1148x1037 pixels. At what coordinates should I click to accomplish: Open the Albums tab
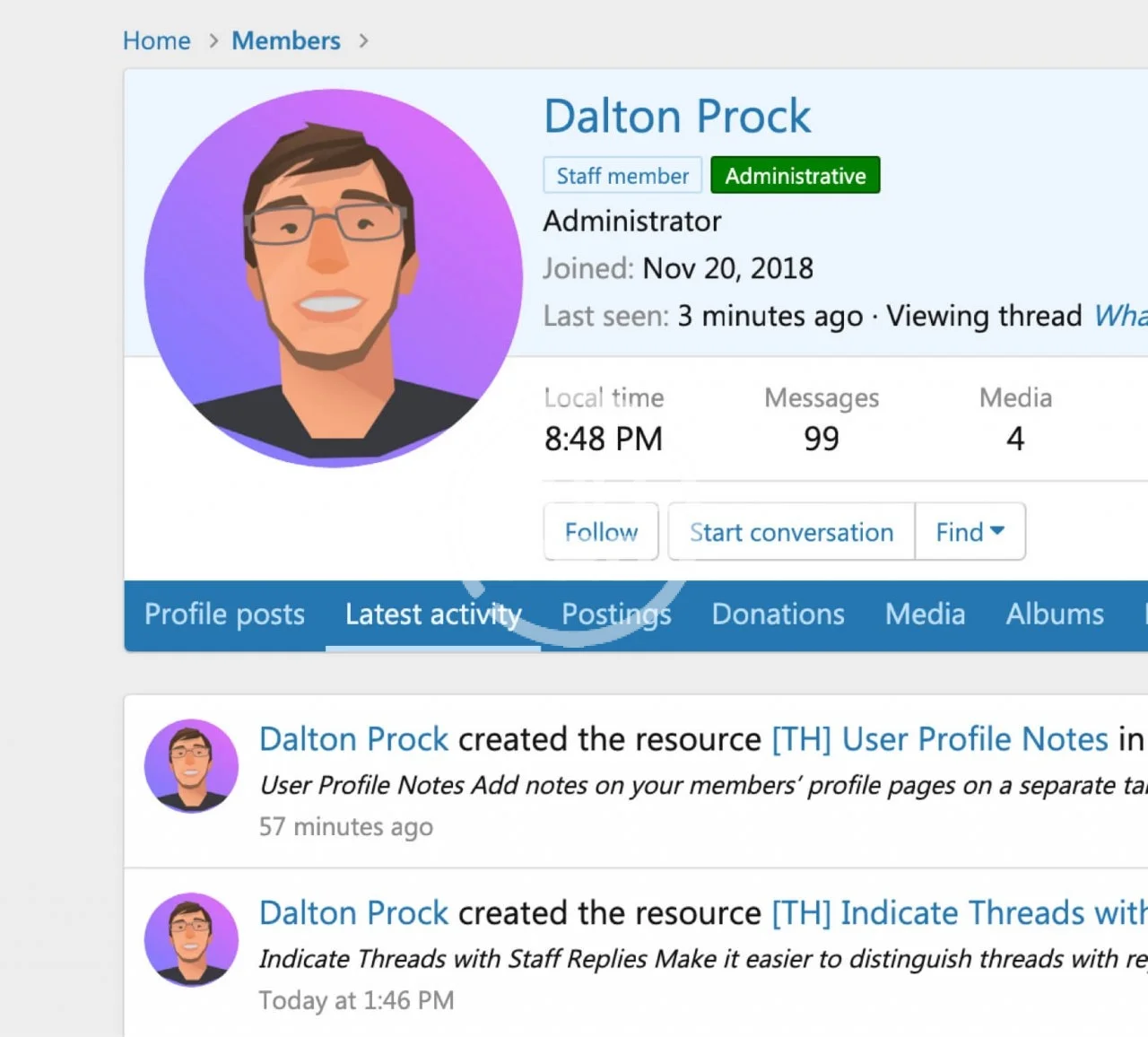point(1055,614)
